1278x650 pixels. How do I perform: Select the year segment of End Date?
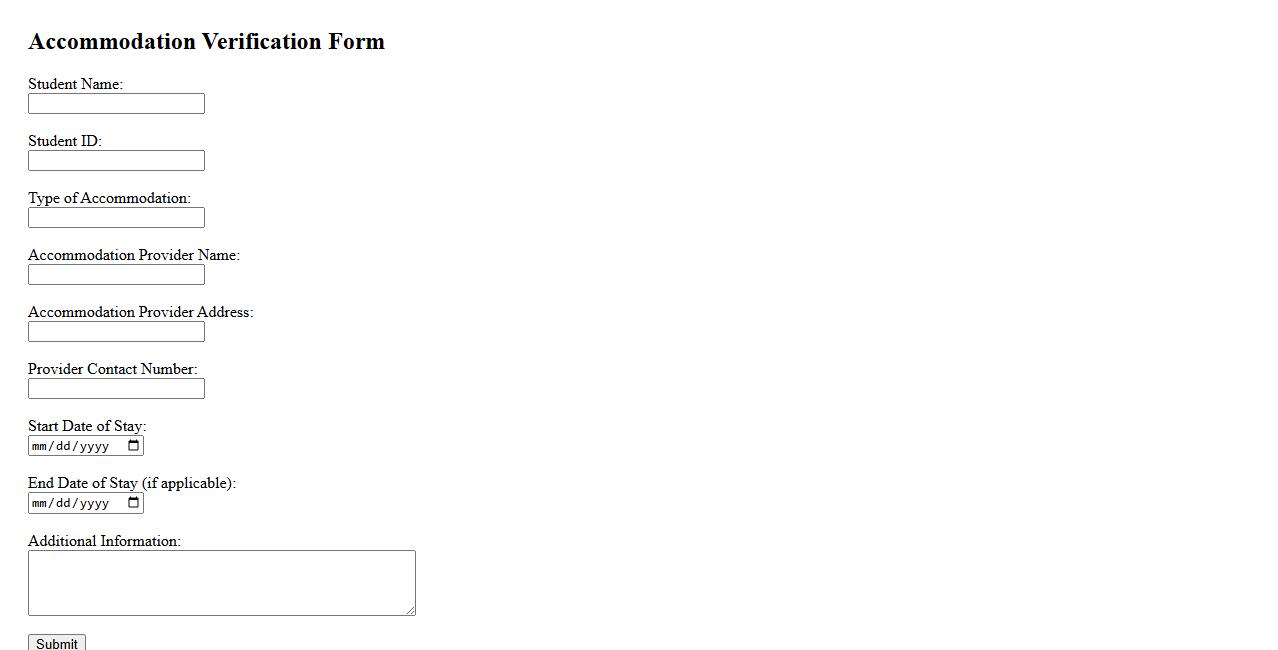click(x=94, y=503)
